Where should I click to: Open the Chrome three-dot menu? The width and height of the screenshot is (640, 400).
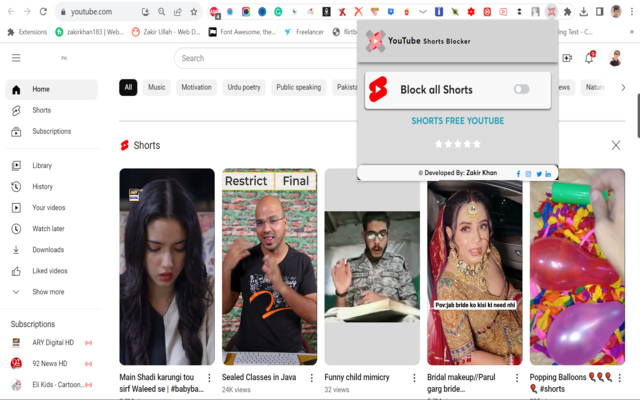tap(632, 12)
